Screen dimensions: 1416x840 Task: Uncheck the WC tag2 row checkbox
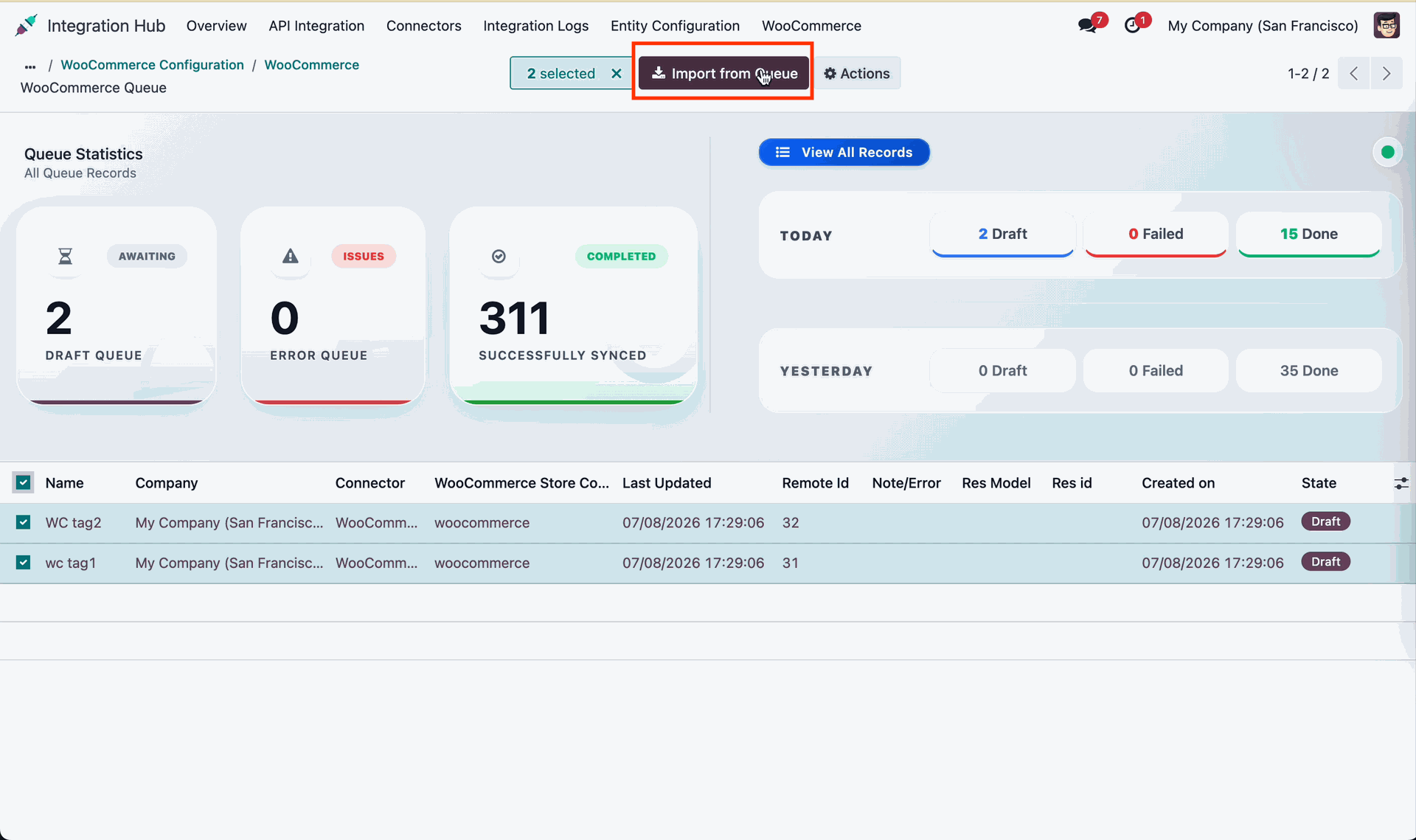24,522
